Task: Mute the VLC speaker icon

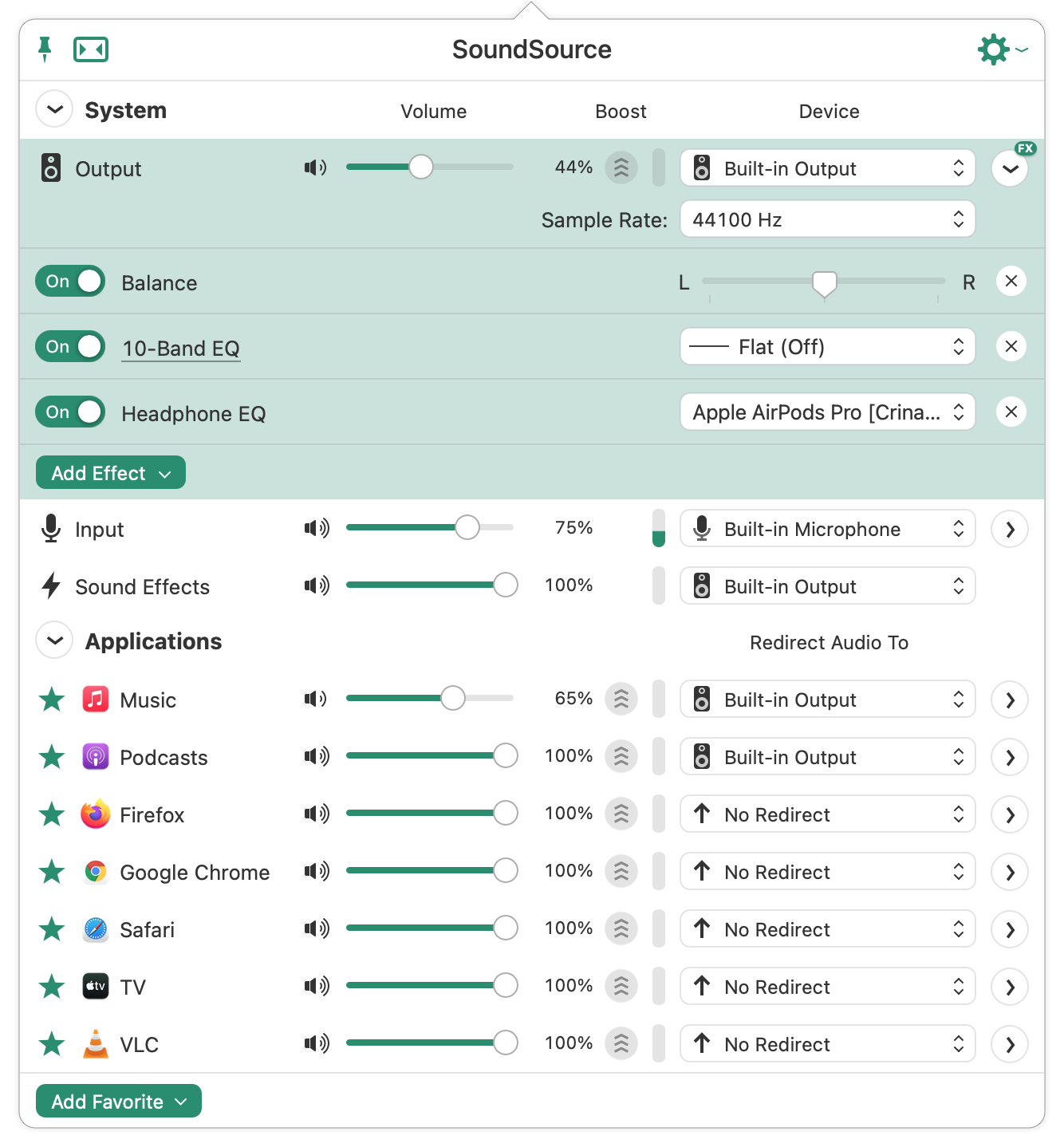Action: pyautogui.click(x=317, y=1043)
